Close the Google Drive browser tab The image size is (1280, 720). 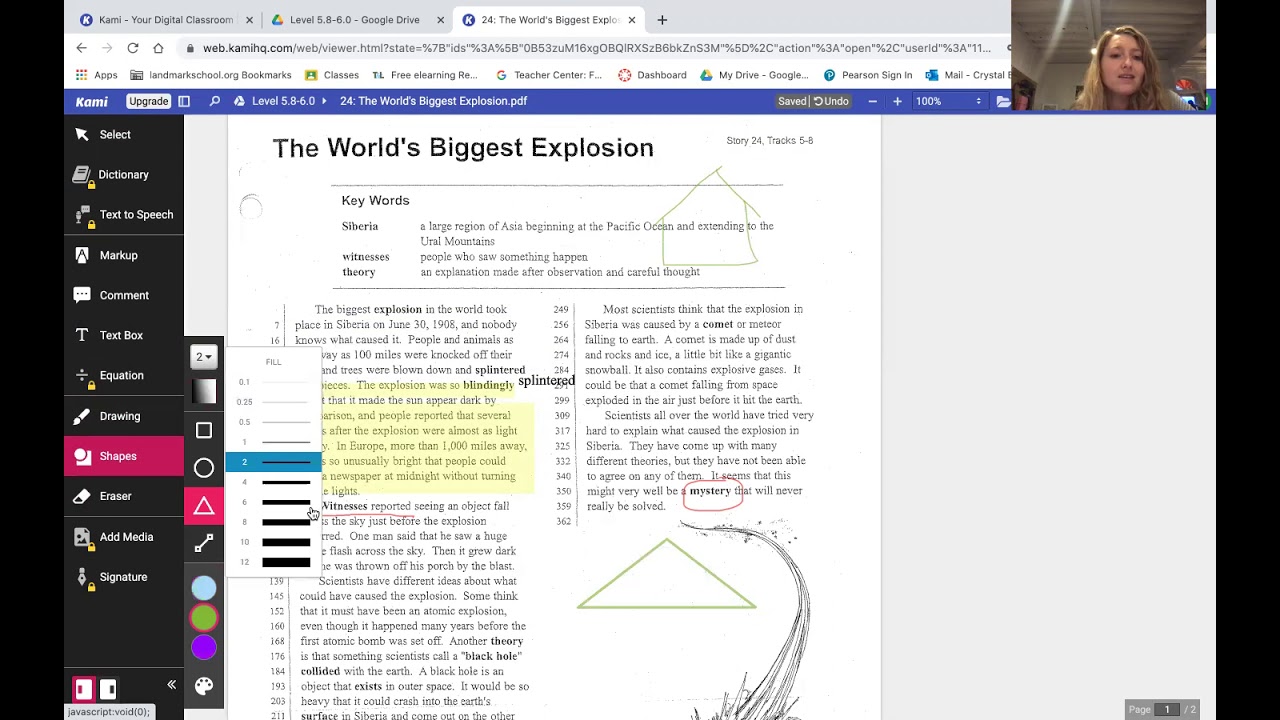click(x=440, y=20)
